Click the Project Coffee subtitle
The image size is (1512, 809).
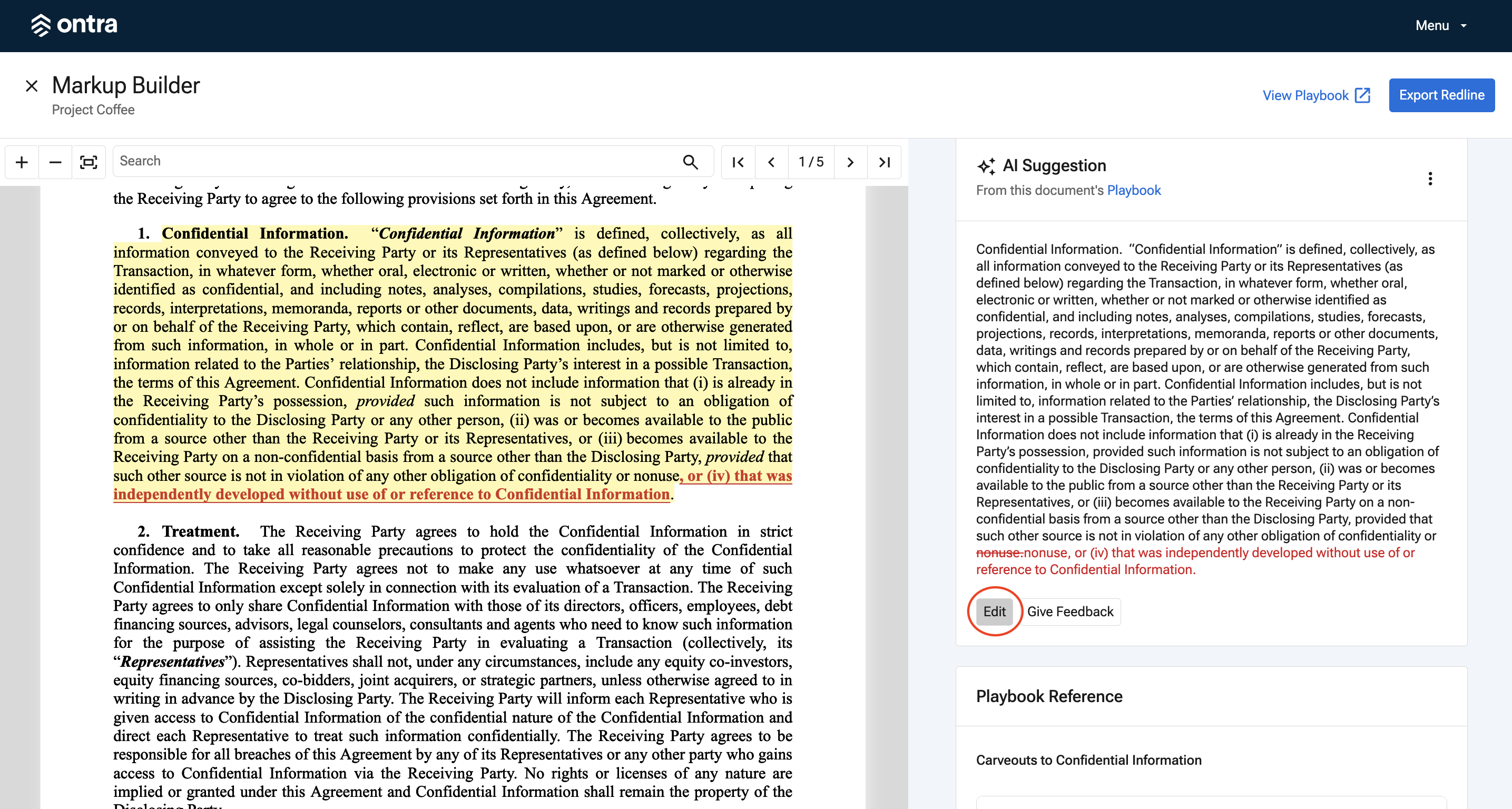[93, 110]
